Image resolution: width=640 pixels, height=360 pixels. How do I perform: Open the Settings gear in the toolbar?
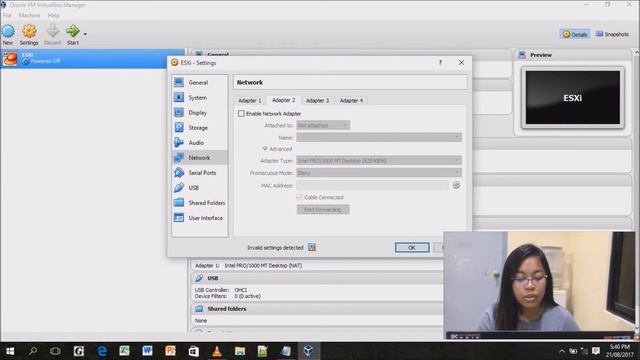(x=29, y=34)
